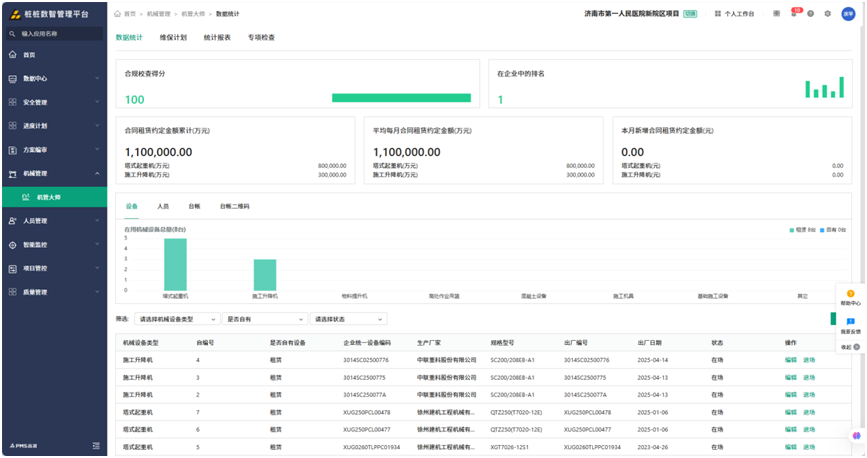Switch to the 统计报表 tab
This screenshot has width=867, height=458.
pyautogui.click(x=217, y=38)
